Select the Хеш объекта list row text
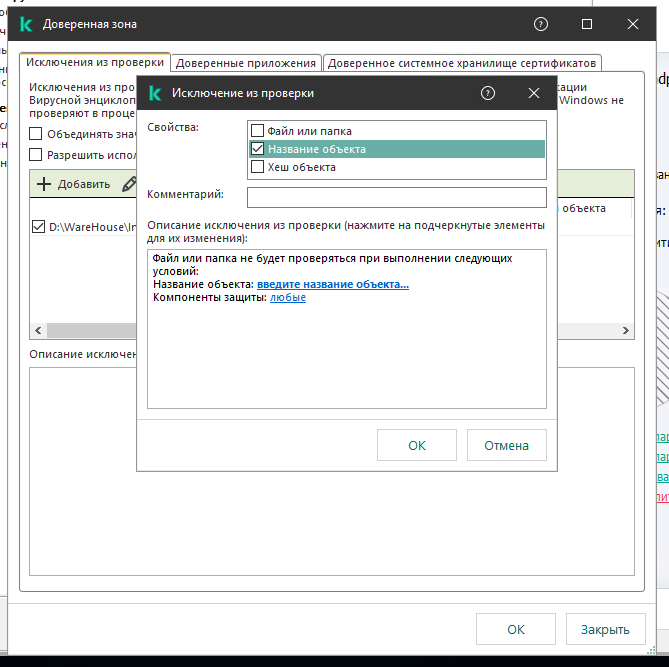The image size is (669, 667). [x=302, y=167]
